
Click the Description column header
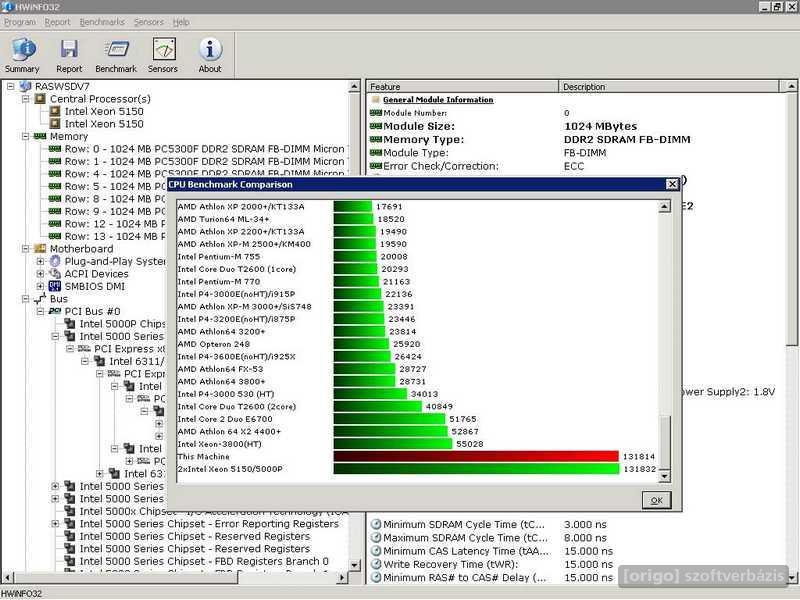(669, 87)
